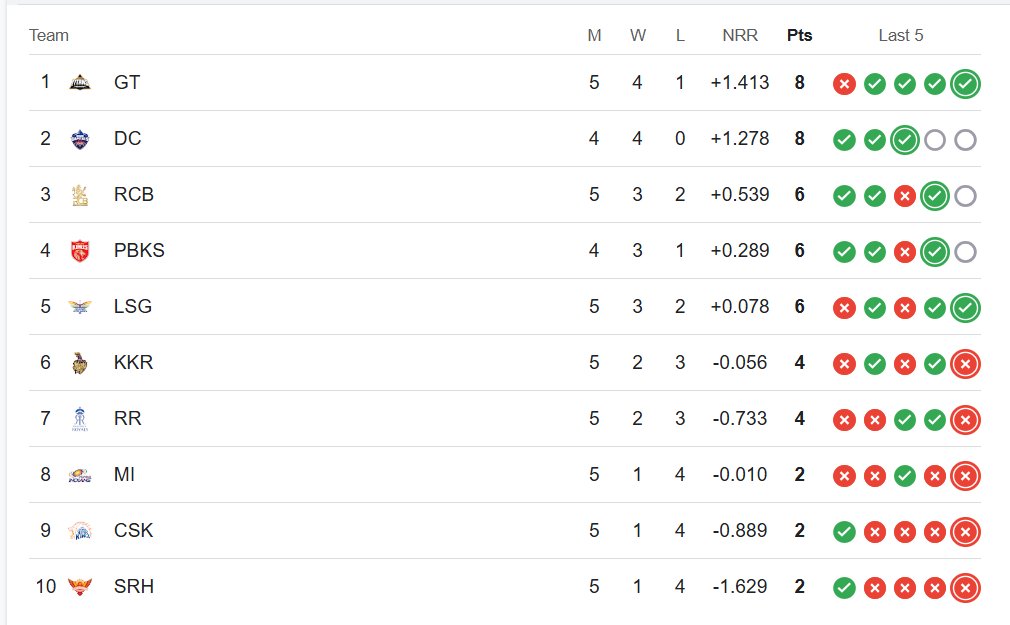Click KKR's highlighted latest loss icon
The width and height of the screenshot is (1010, 625).
(965, 364)
